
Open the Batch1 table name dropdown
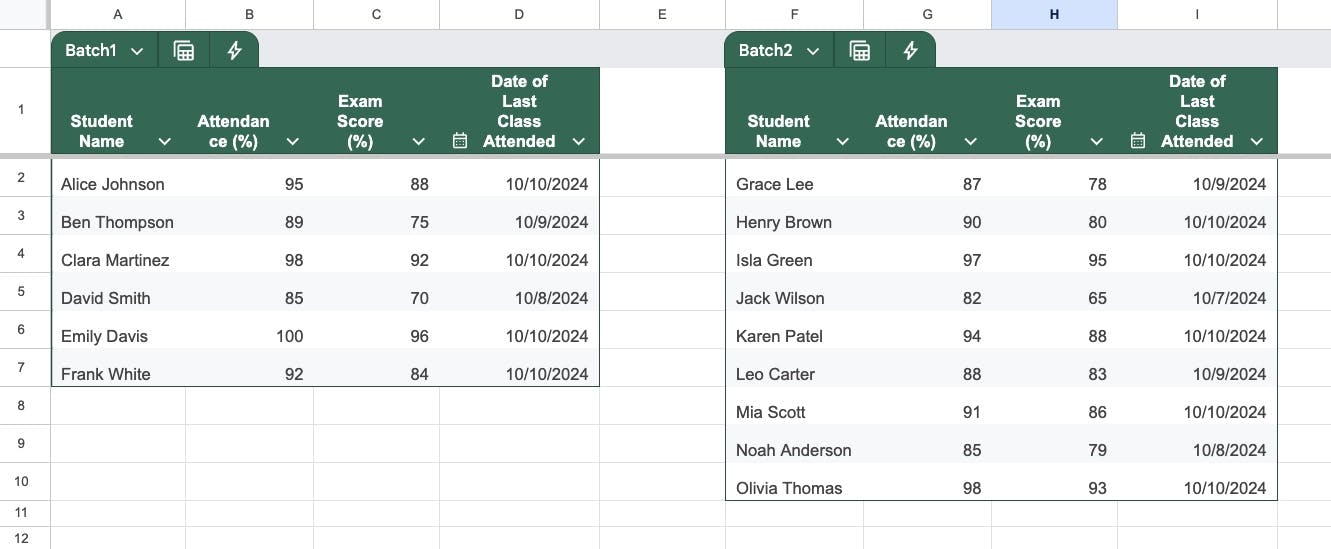[x=137, y=51]
